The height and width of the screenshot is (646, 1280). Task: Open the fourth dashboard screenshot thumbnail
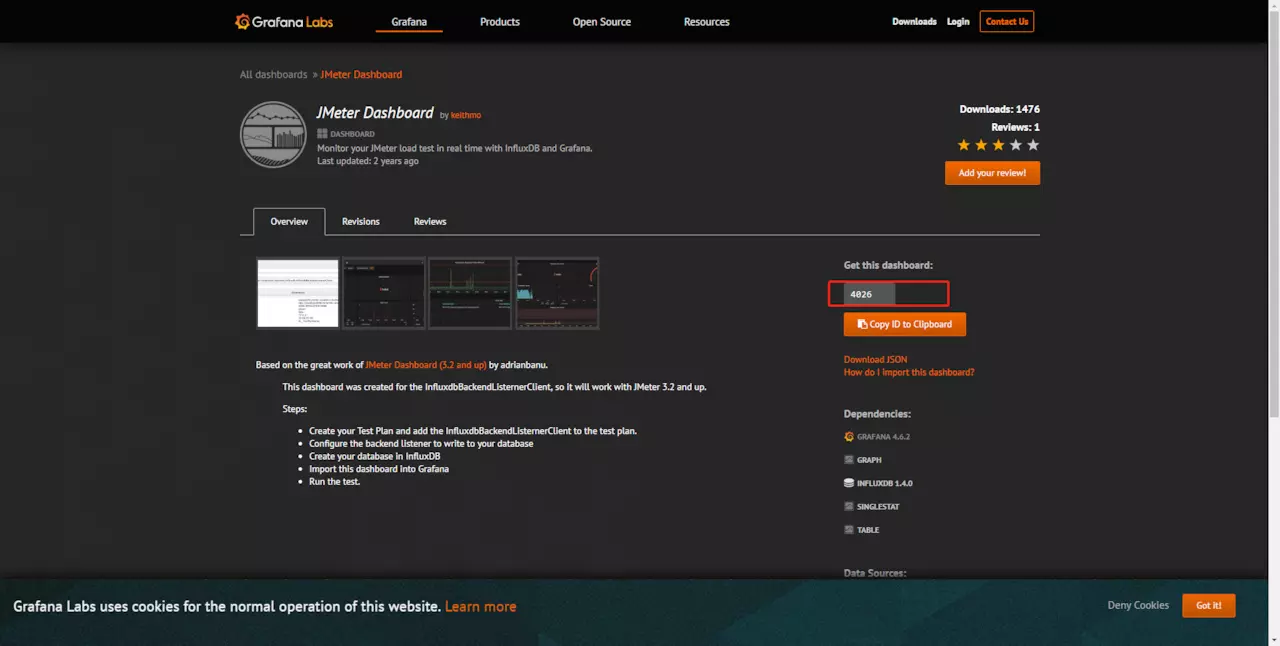pyautogui.click(x=557, y=293)
